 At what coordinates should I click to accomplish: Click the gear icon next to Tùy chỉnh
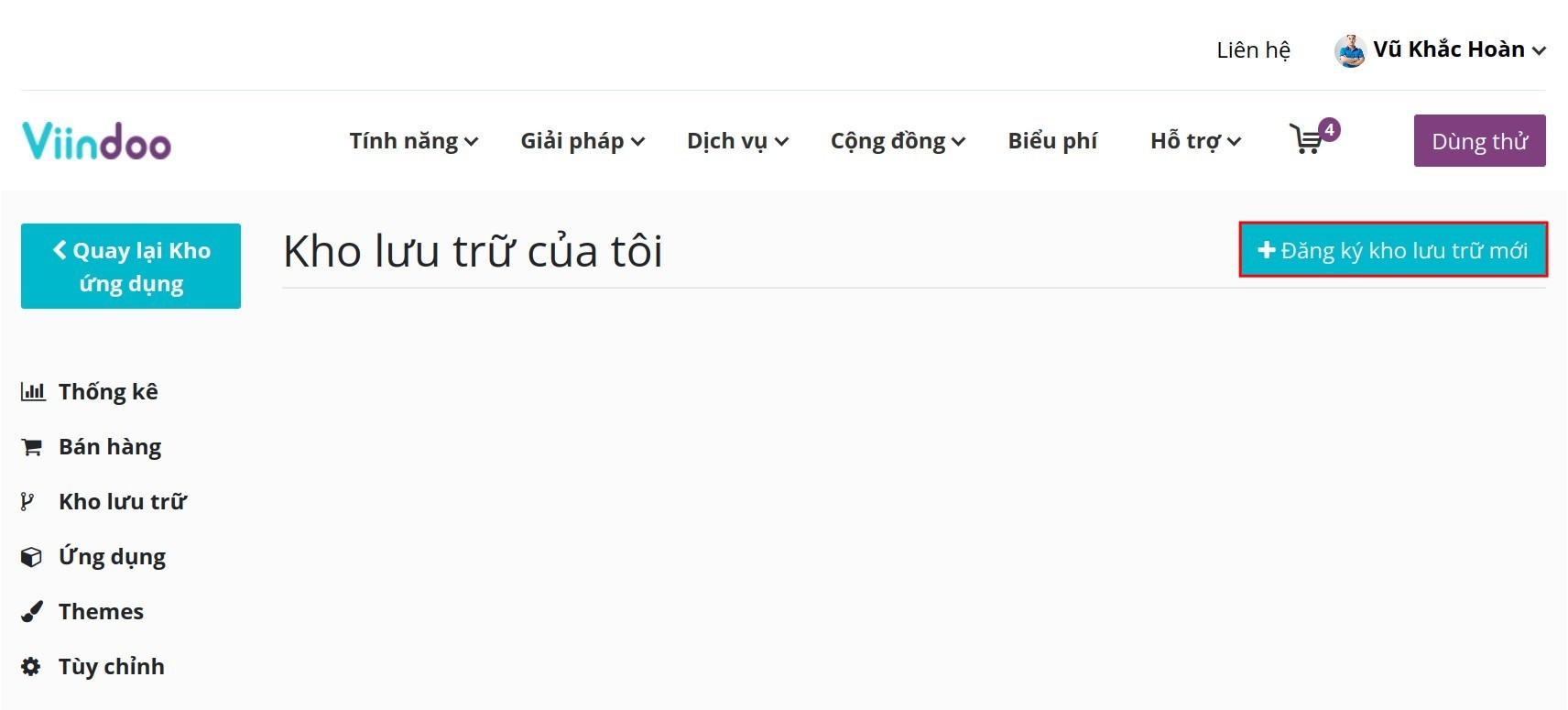tap(30, 667)
